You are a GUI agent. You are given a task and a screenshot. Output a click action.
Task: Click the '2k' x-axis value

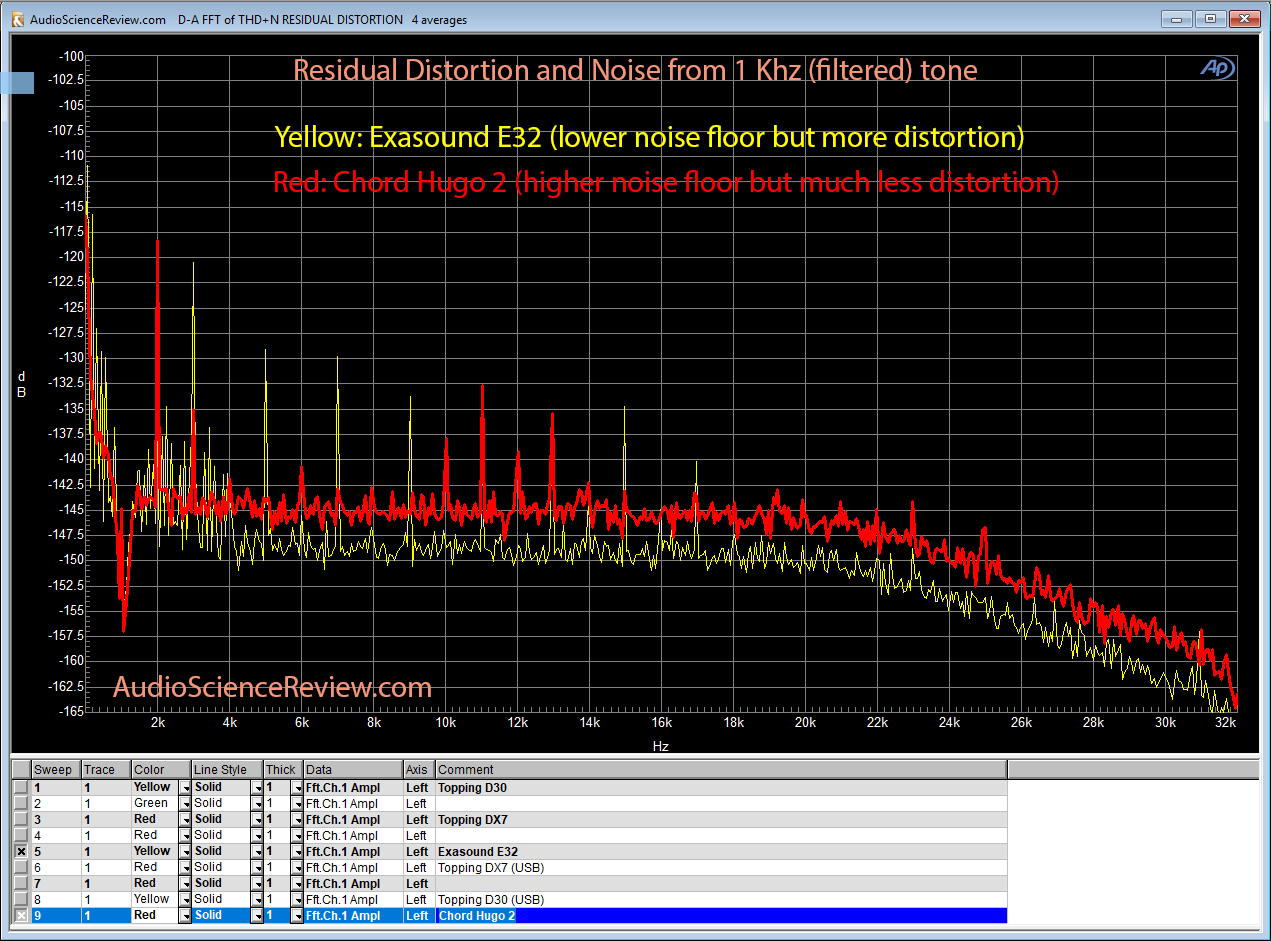[158, 722]
